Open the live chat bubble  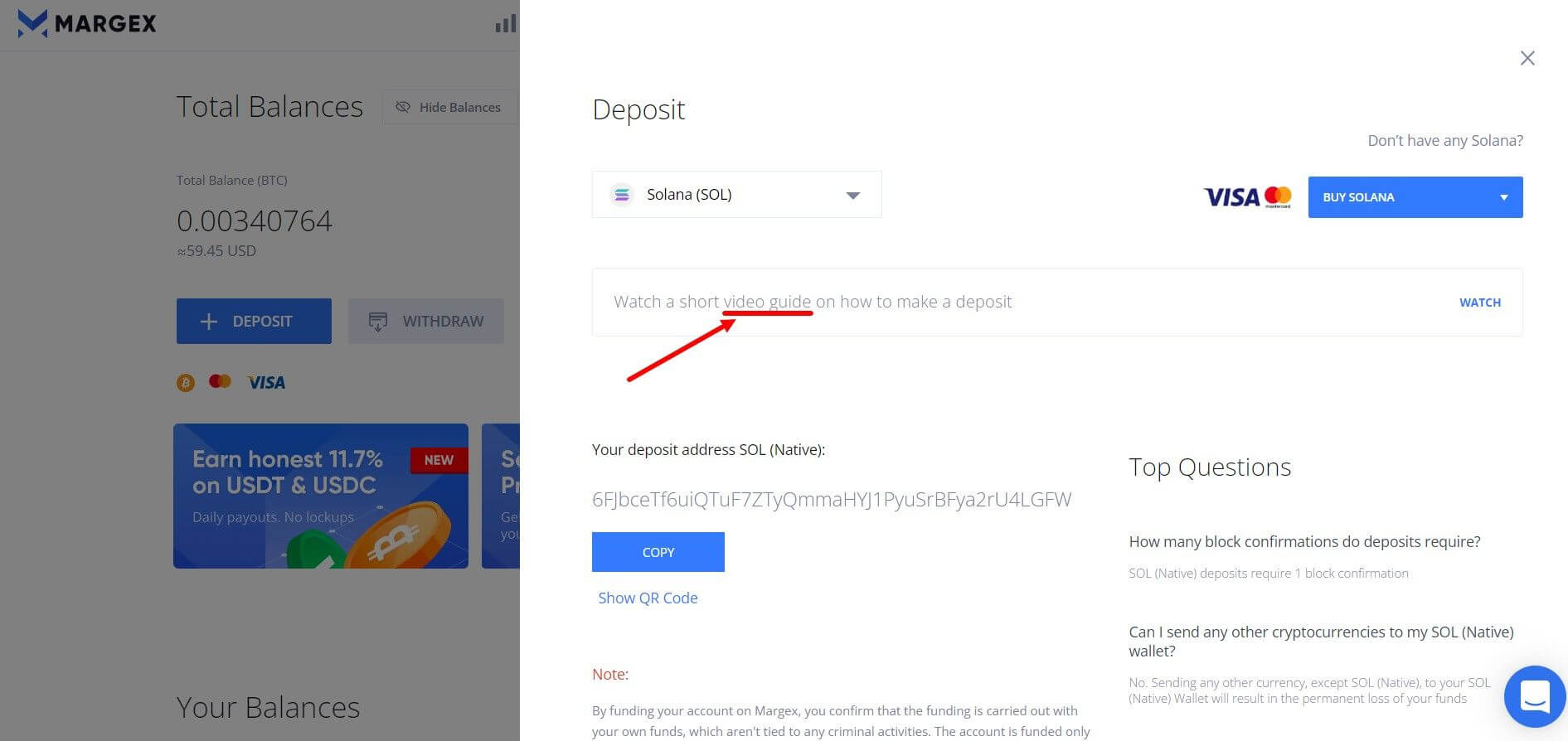(x=1535, y=696)
